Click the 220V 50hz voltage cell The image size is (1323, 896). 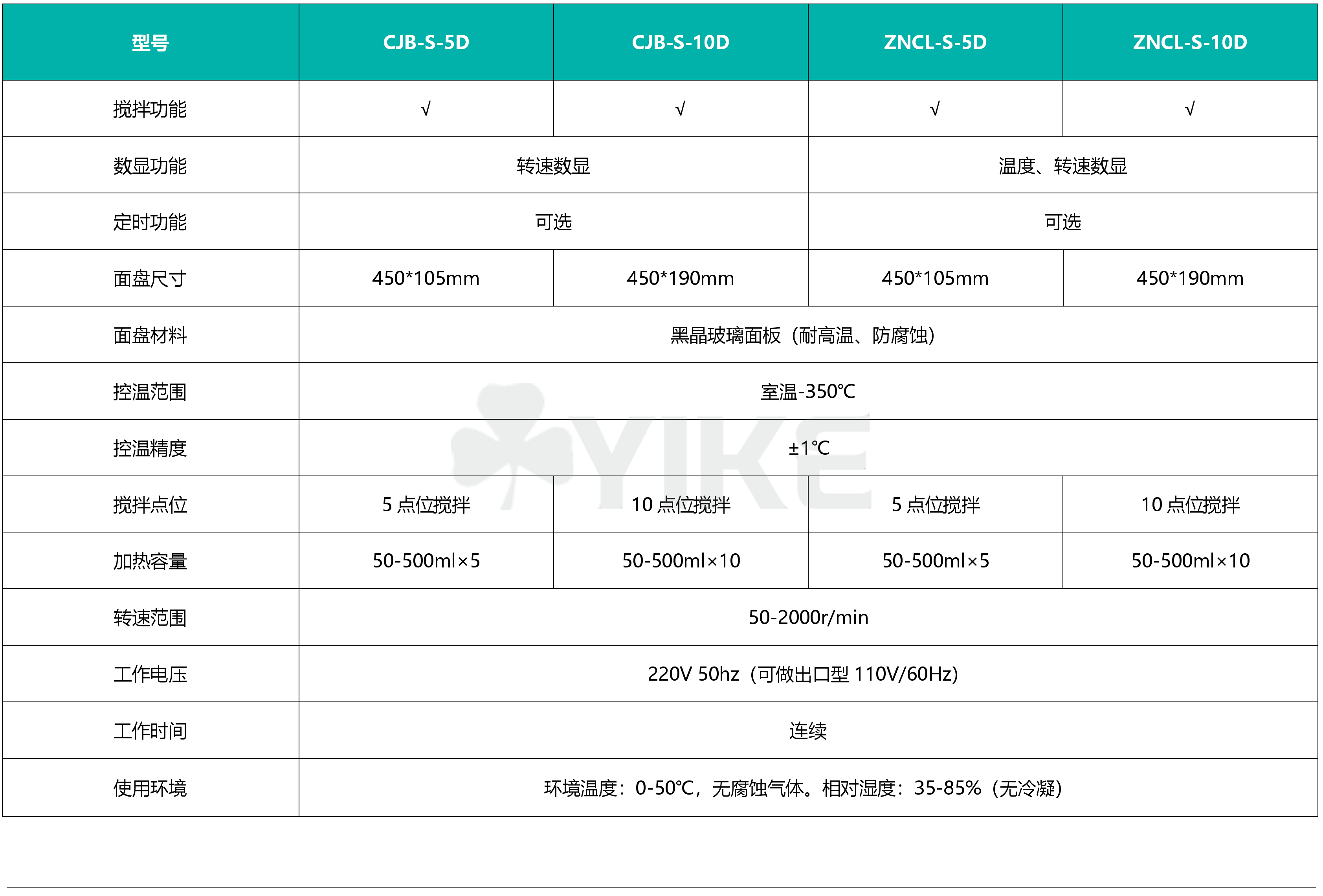(802, 674)
